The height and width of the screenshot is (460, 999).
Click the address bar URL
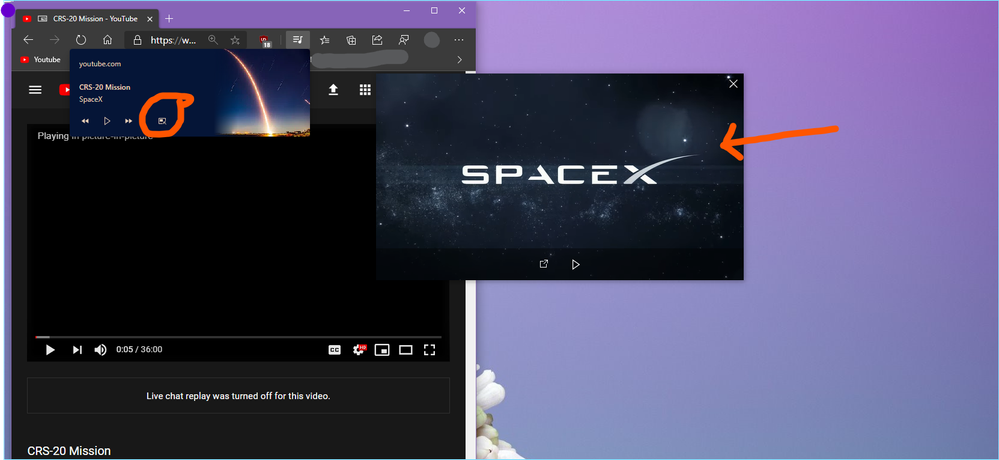[173, 40]
